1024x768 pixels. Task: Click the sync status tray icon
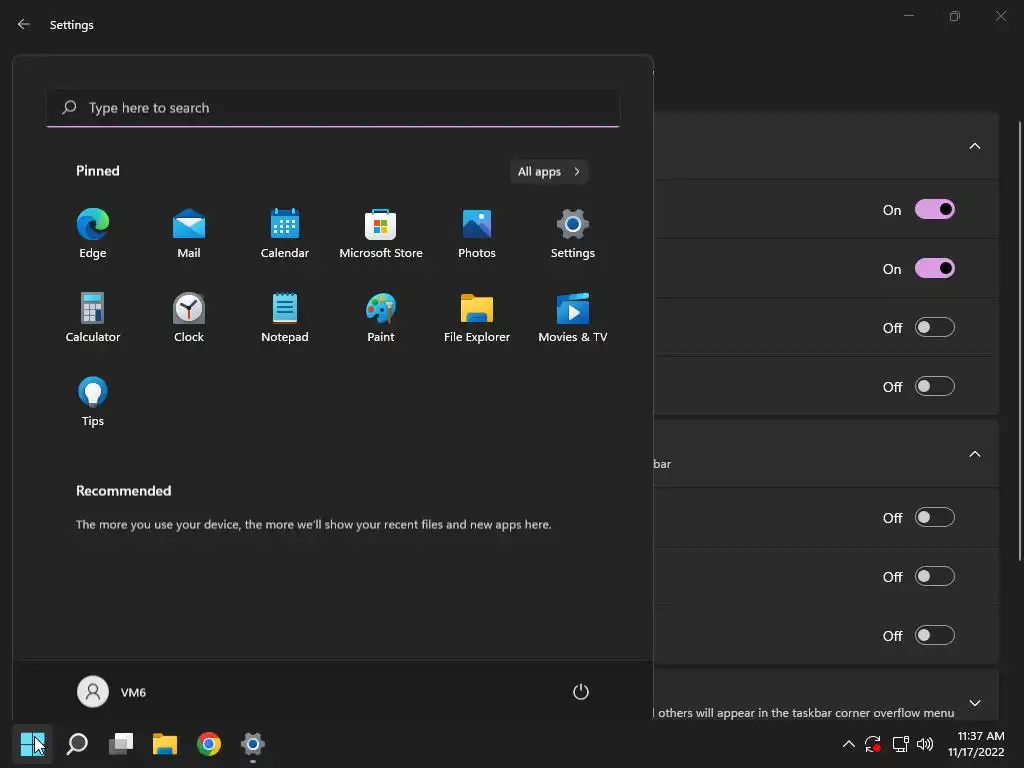click(x=873, y=743)
